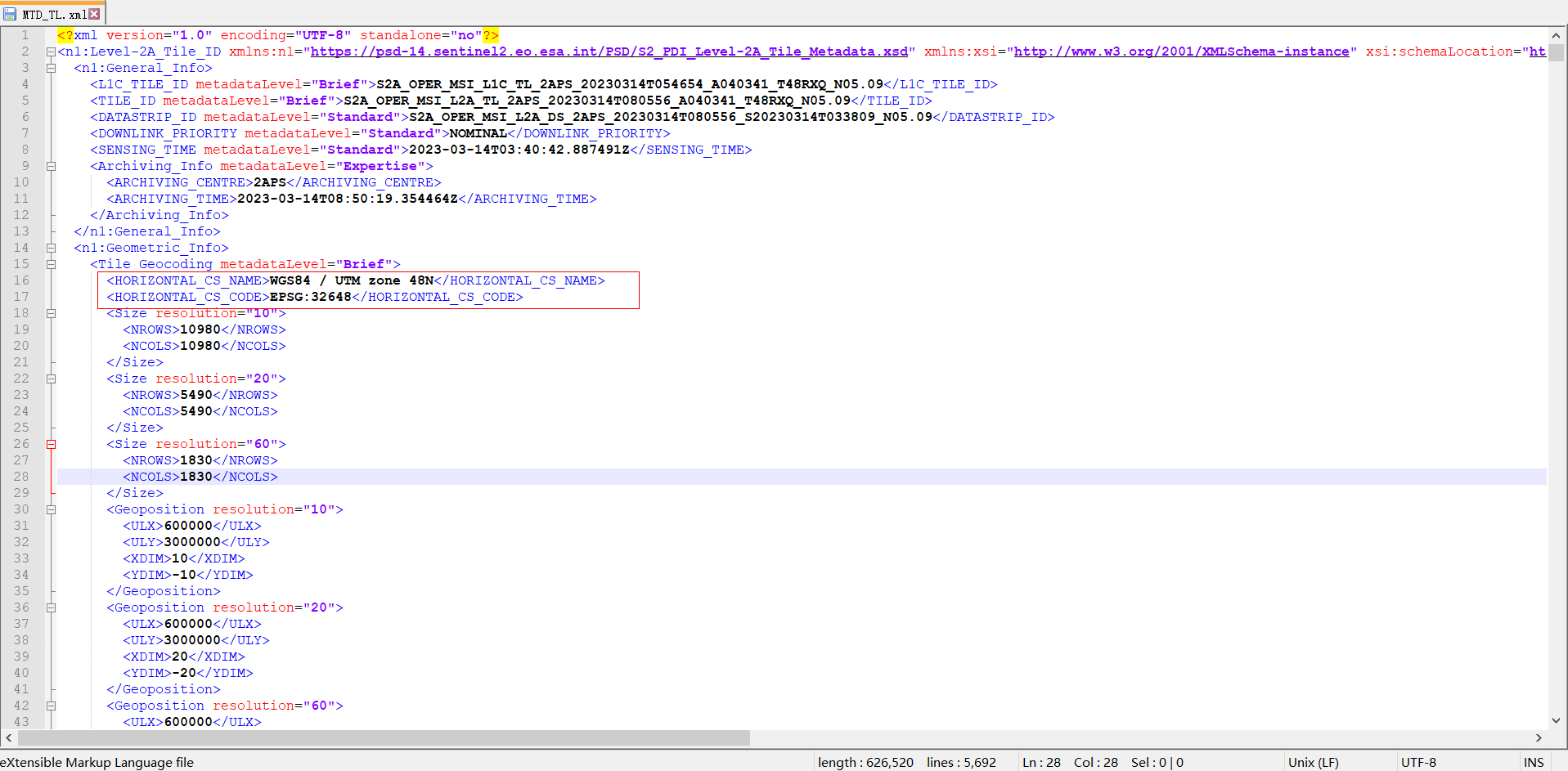Screen dimensions: 1568x771
Task: Collapse the n1:General_Info fold marker on line 3
Action: 51,68
